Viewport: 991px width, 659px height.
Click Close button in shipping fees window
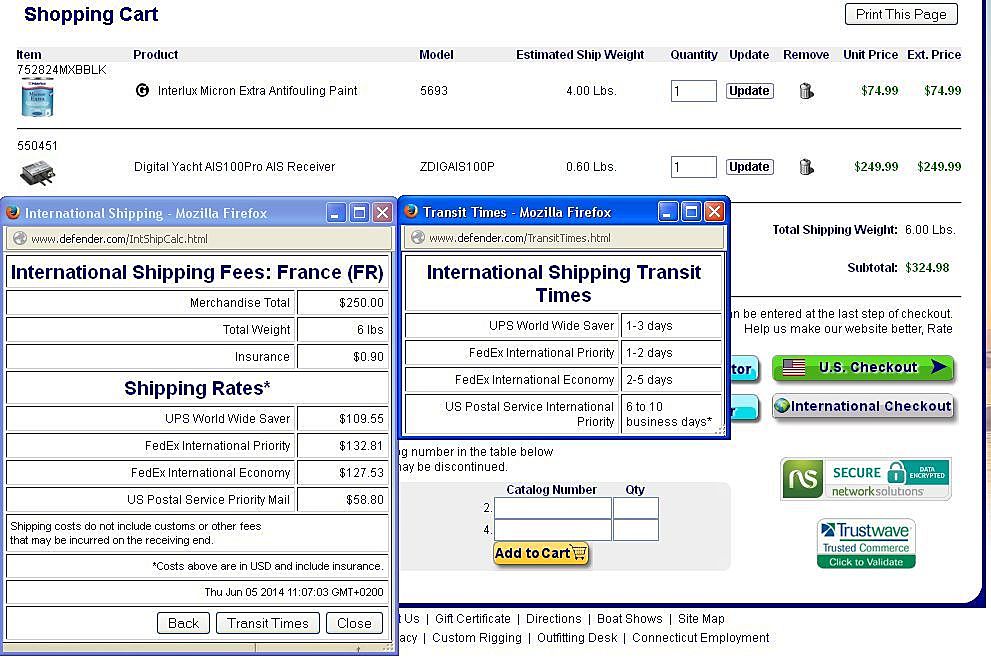(354, 624)
